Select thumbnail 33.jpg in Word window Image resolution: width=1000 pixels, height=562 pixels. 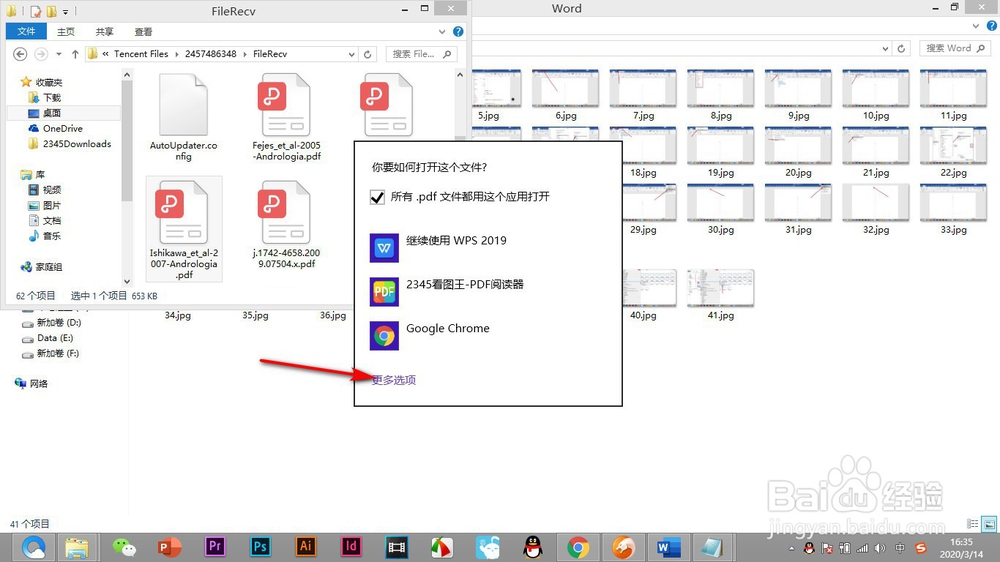pyautogui.click(x=953, y=209)
